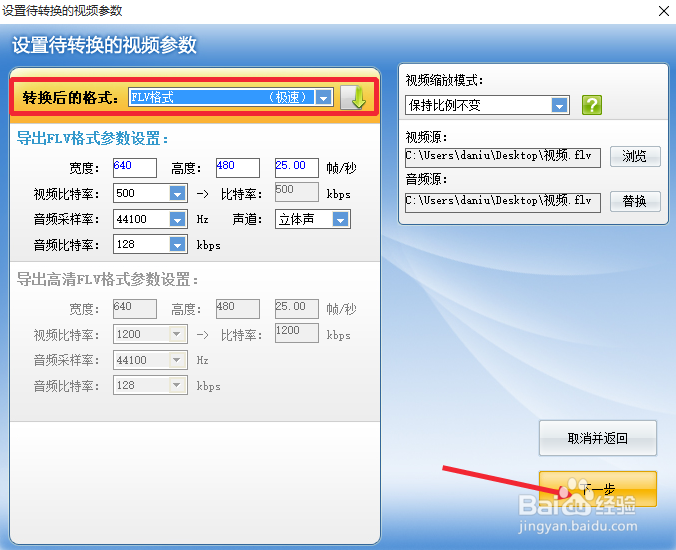Click the audio source path field
This screenshot has height=550, width=676.
point(503,202)
